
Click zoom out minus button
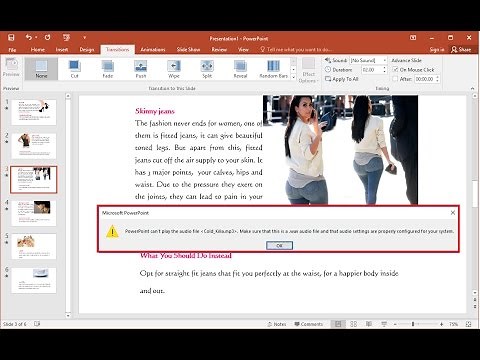[395, 324]
